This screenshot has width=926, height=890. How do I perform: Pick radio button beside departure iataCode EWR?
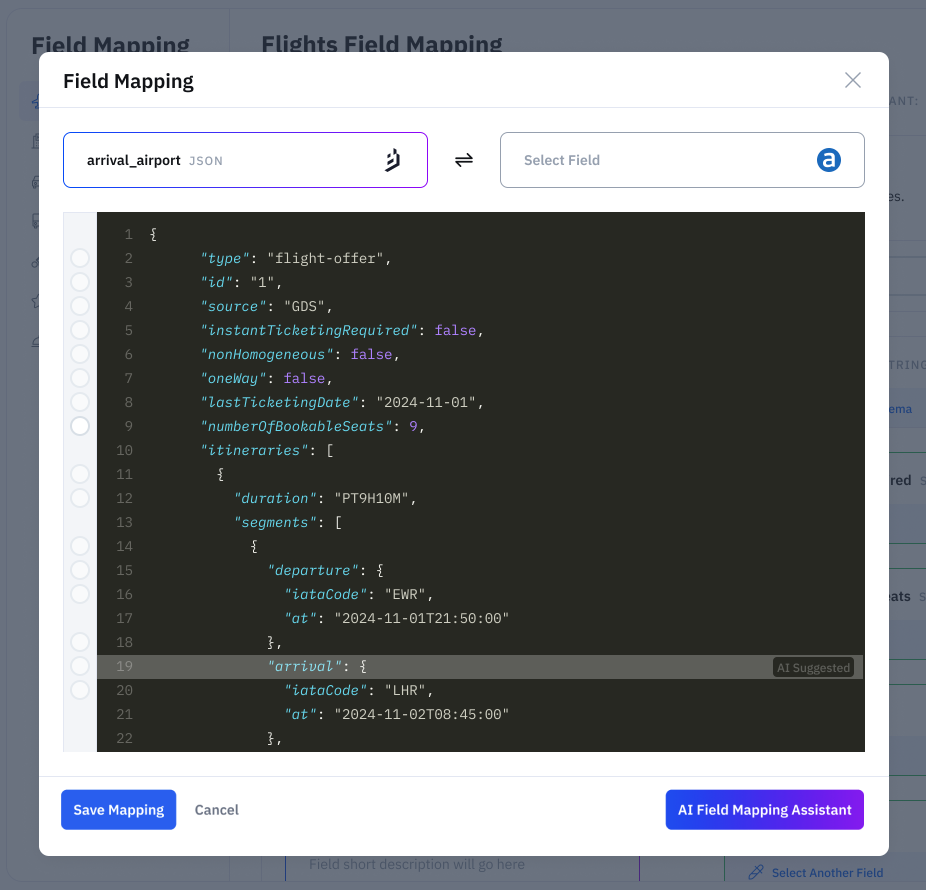pos(80,594)
